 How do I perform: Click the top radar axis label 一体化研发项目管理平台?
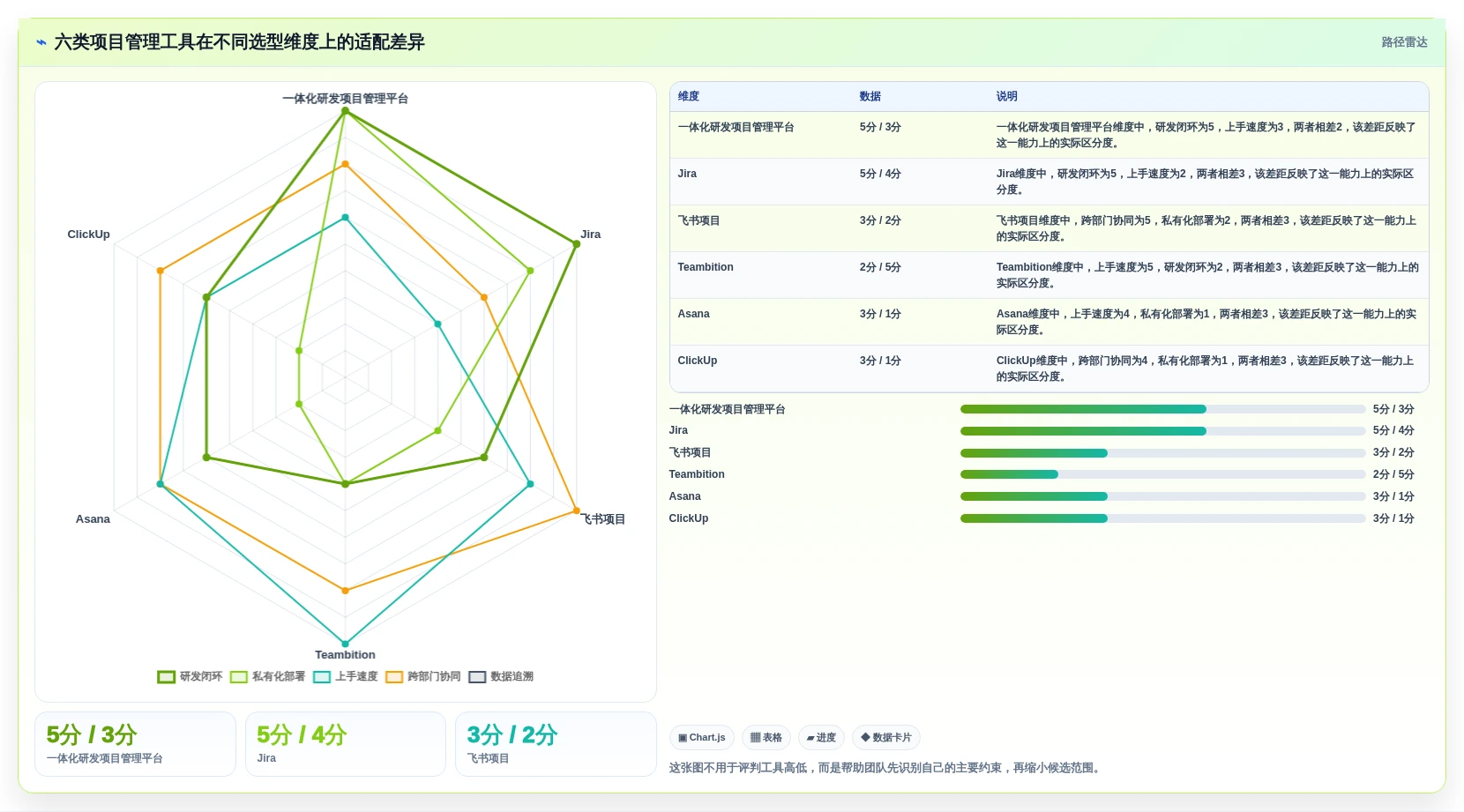pos(345,99)
